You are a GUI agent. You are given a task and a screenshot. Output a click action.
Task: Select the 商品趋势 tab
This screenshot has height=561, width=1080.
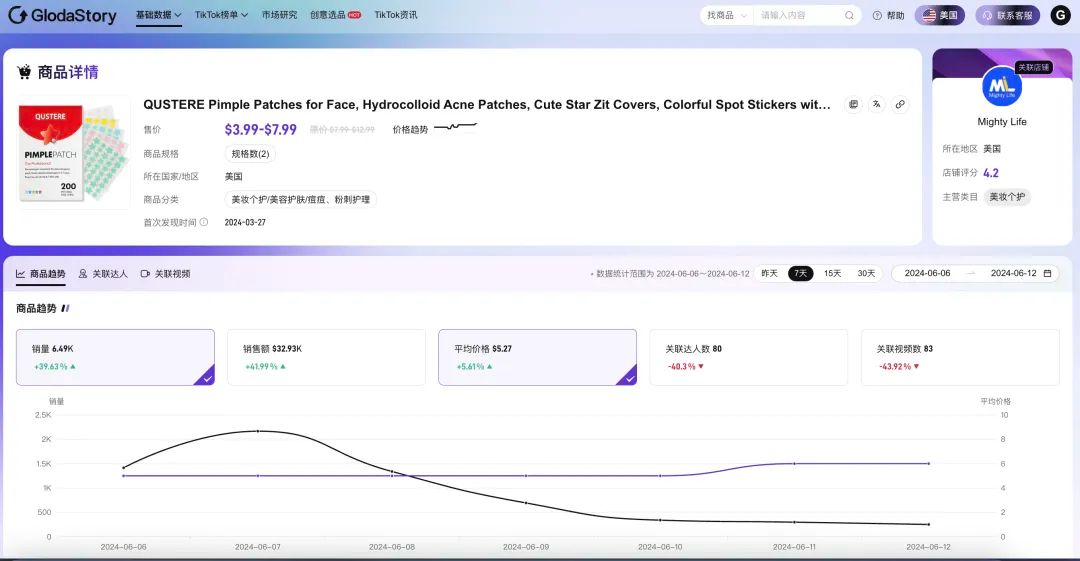click(x=41, y=274)
